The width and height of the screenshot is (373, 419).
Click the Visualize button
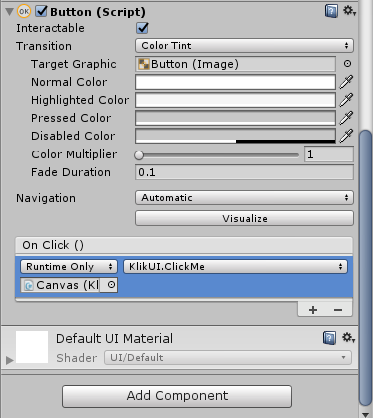[244, 218]
